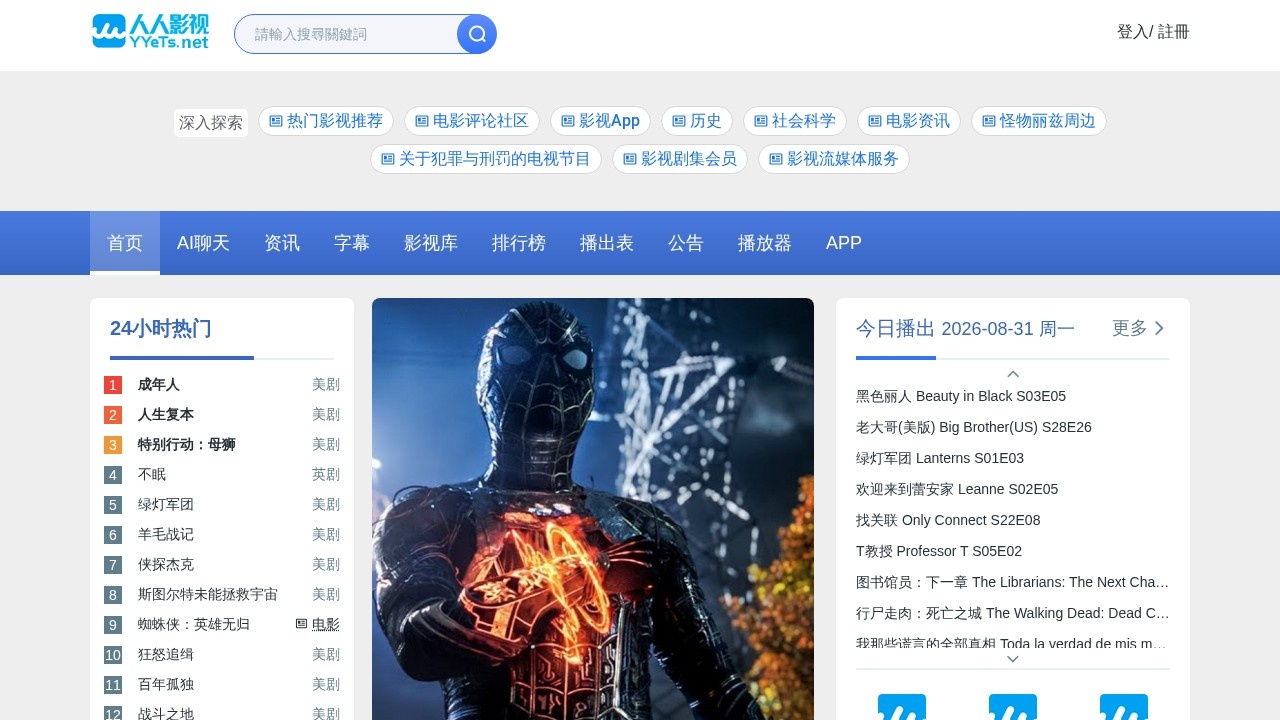
Task: Open 欢迎来到蕾安家 Leanne S02E05
Action: (957, 489)
